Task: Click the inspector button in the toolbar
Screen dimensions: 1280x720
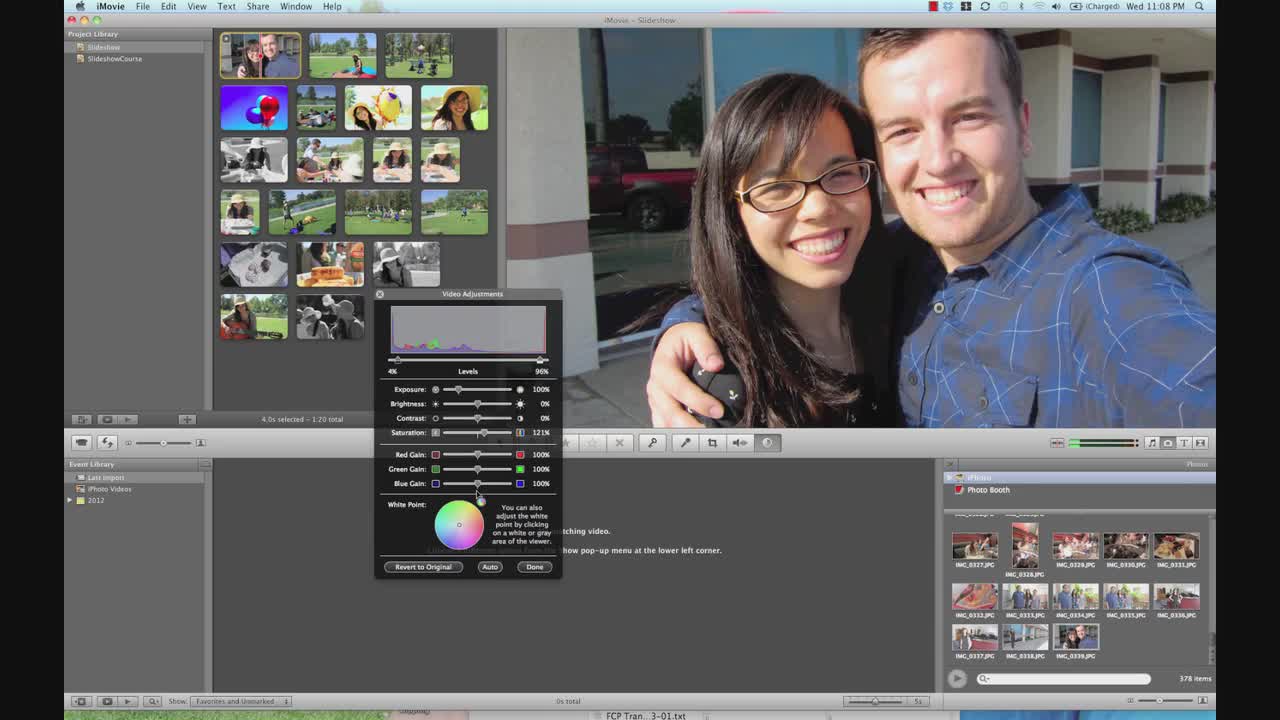Action: [768, 443]
